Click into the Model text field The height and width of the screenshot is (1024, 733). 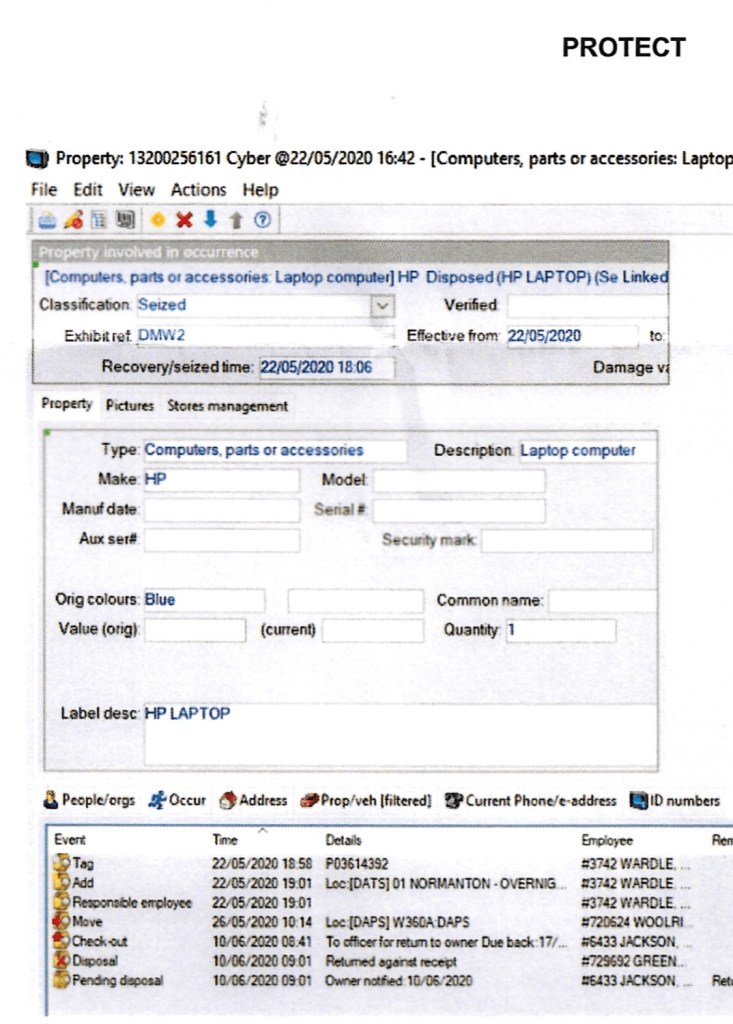(x=459, y=481)
